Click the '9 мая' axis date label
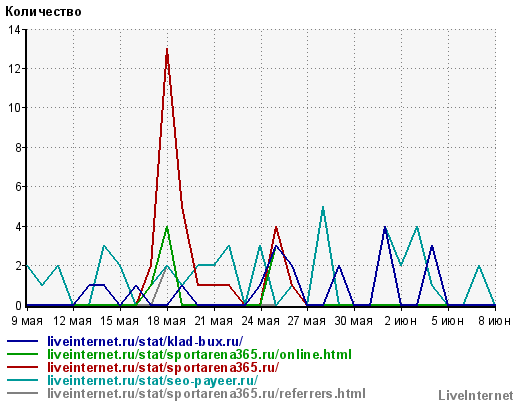 click(27, 321)
